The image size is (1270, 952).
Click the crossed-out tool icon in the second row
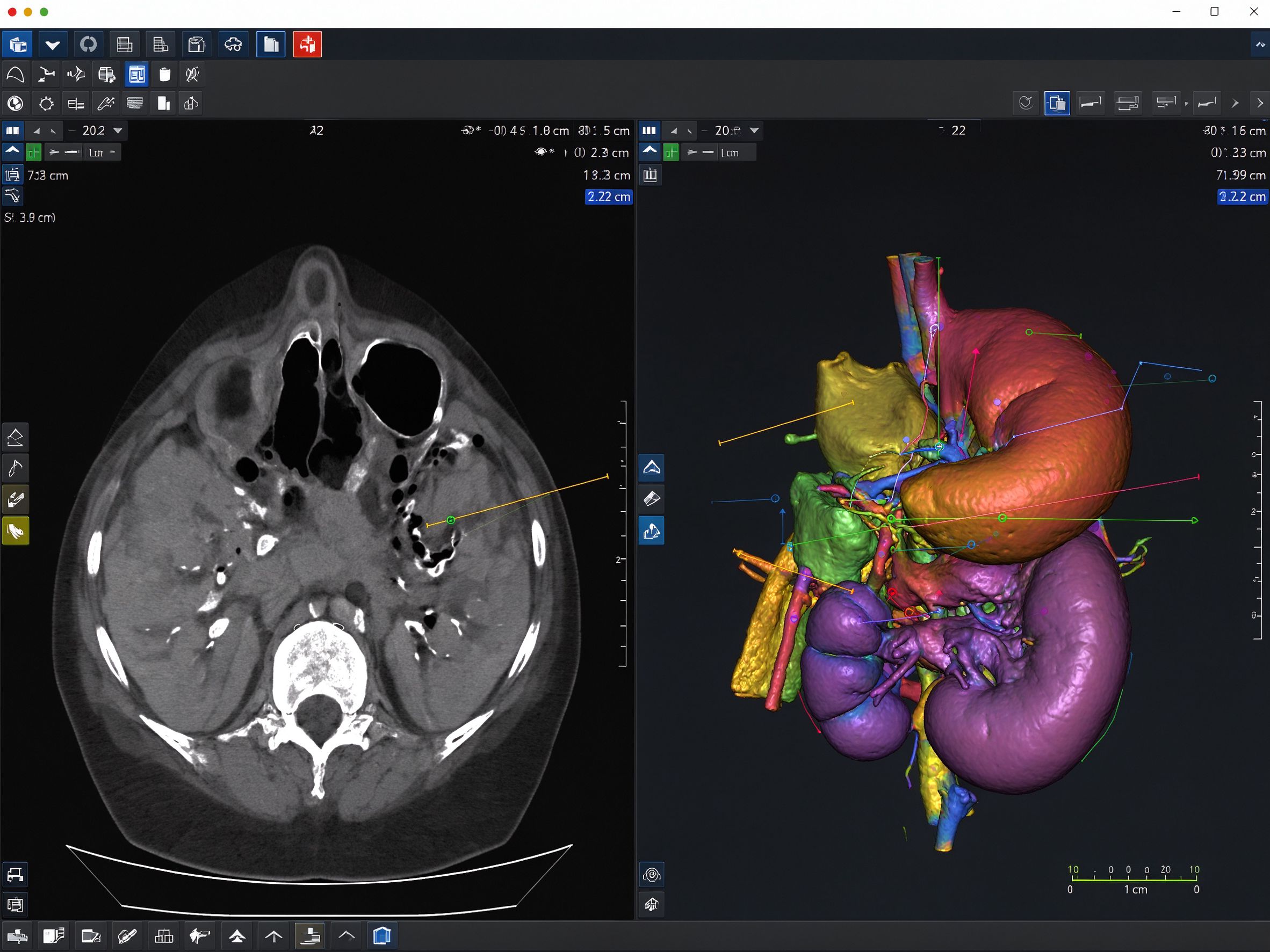click(x=192, y=74)
